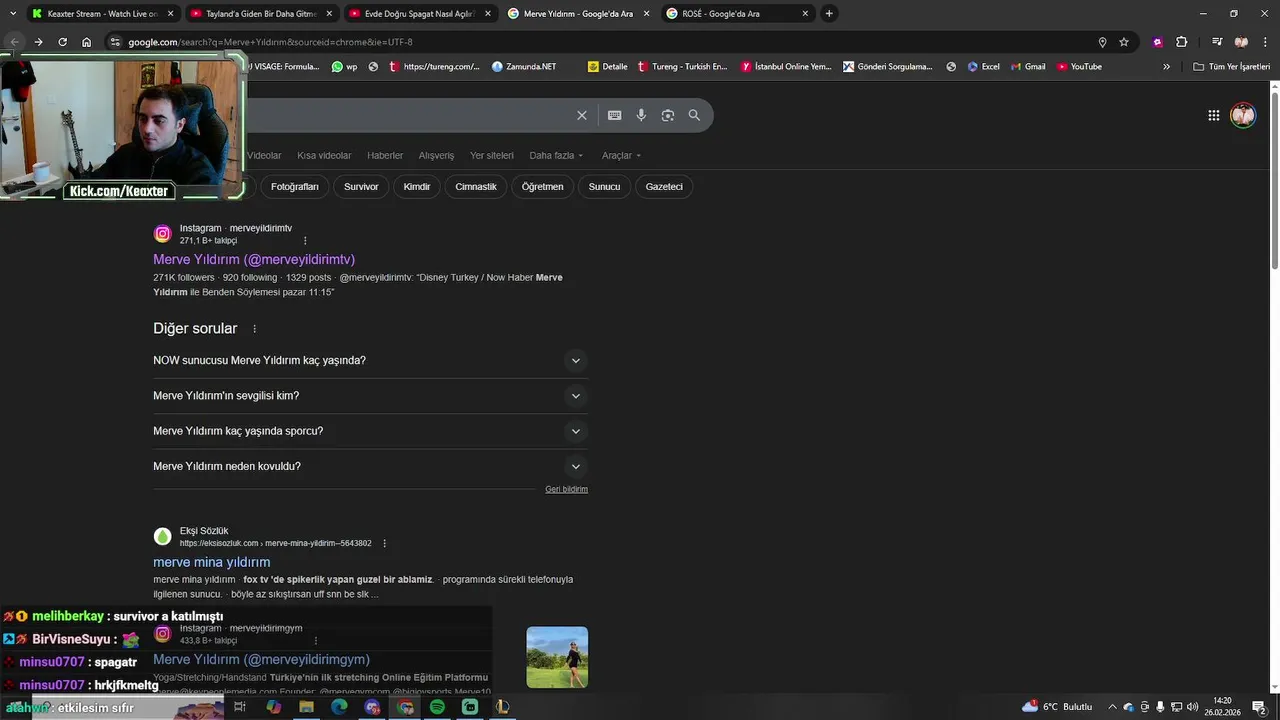
Task: Click the 'Geri bildirim' feedback link
Action: pyautogui.click(x=566, y=490)
